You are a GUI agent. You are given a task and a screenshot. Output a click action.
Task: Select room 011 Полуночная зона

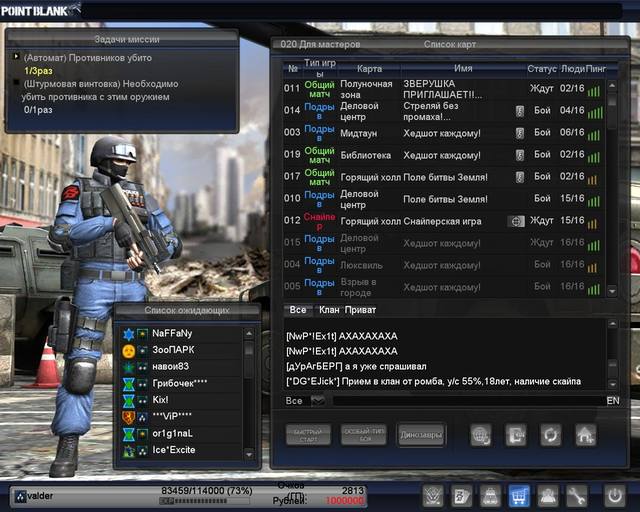444,89
